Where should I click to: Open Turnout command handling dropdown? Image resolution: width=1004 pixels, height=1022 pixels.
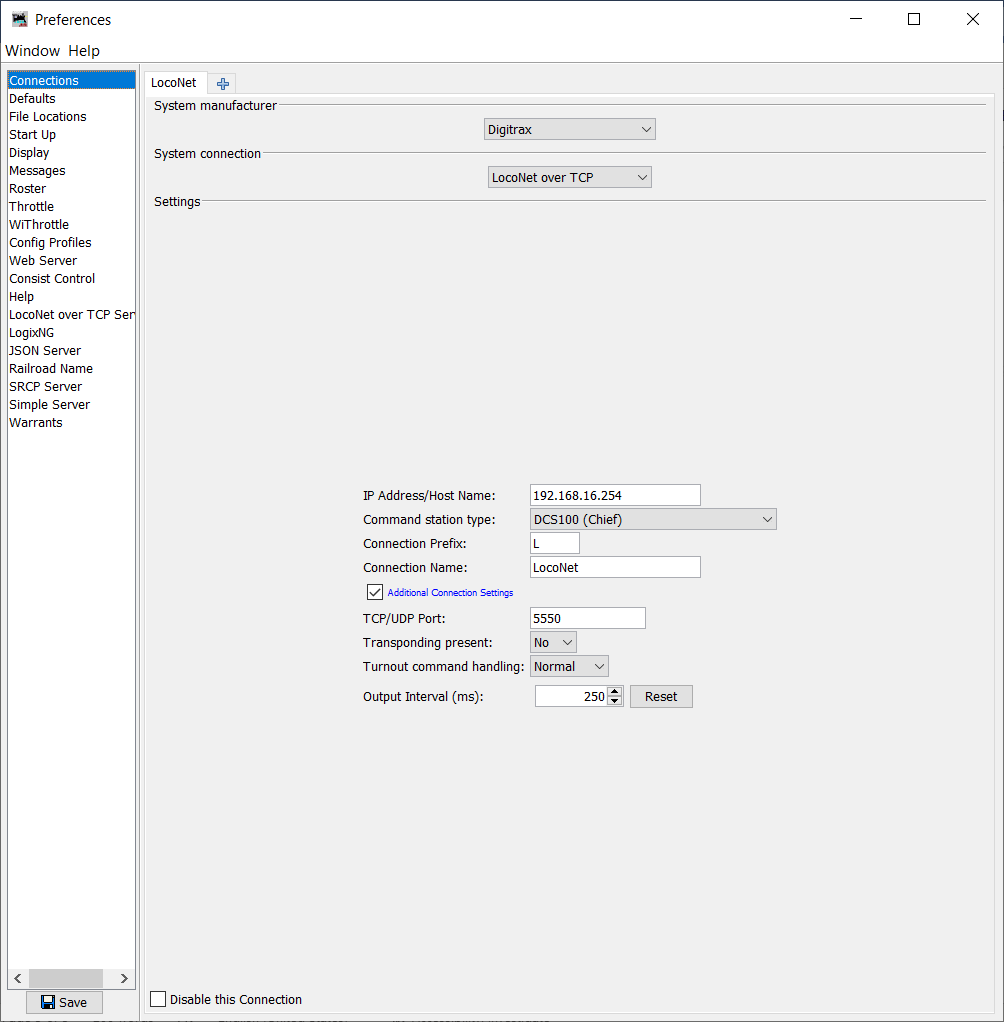pyautogui.click(x=569, y=667)
